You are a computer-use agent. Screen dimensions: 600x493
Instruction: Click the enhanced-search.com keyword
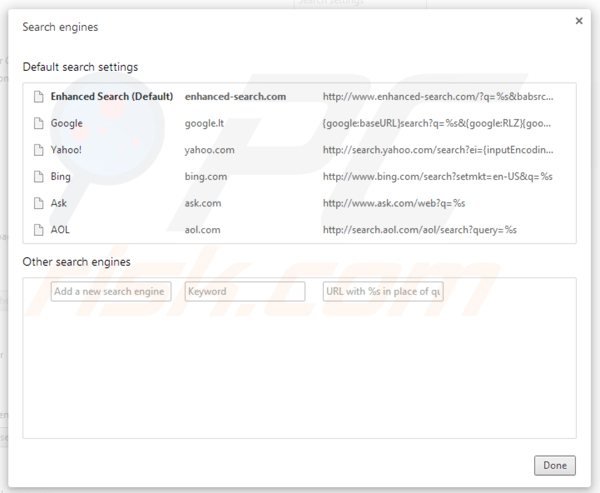click(x=235, y=96)
